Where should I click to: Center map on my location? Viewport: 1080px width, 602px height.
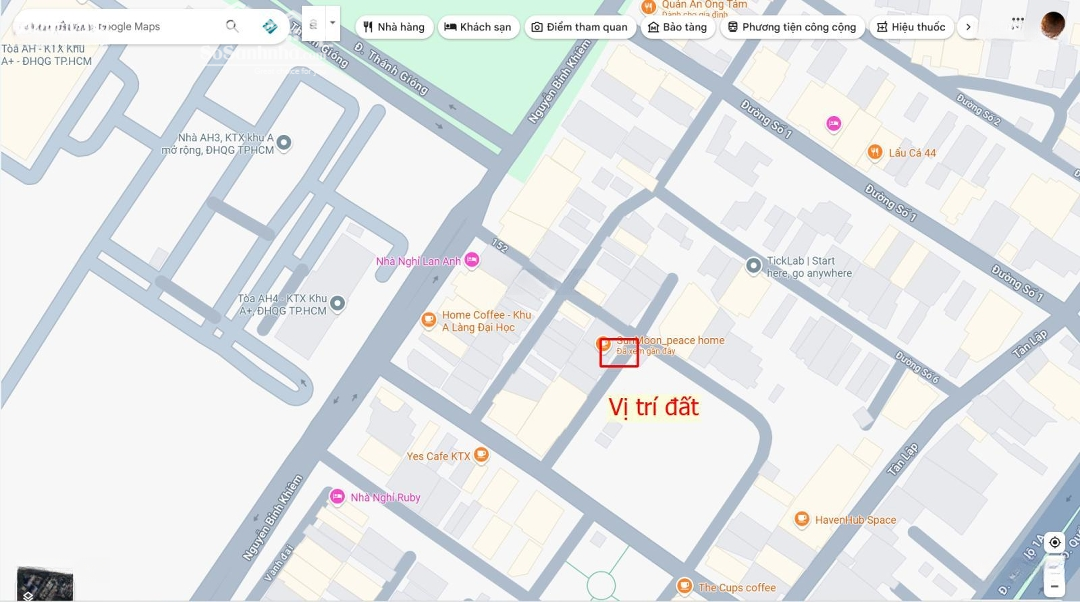click(x=1054, y=542)
